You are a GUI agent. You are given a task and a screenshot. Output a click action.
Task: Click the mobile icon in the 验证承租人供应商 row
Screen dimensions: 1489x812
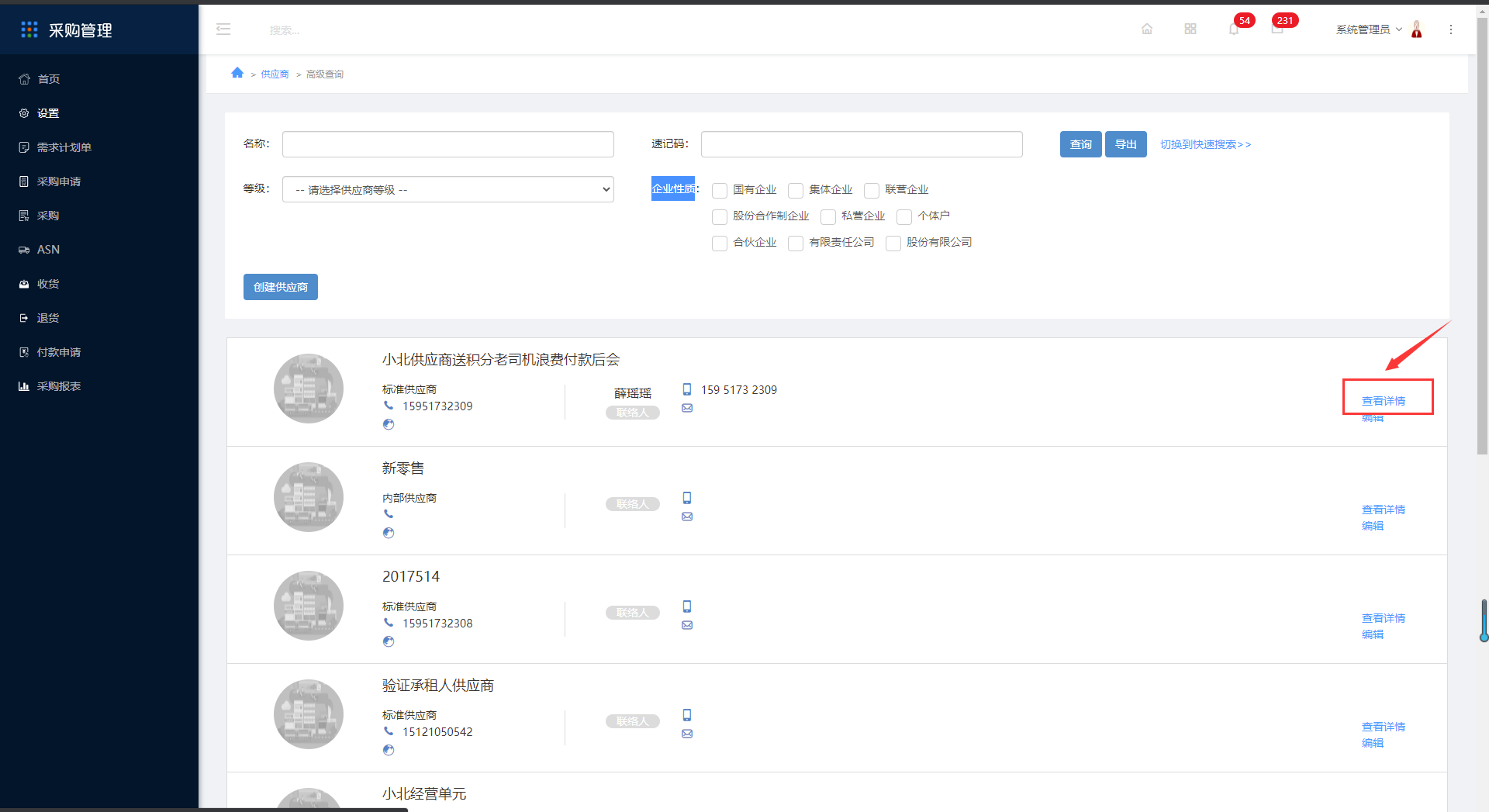pyautogui.click(x=687, y=715)
